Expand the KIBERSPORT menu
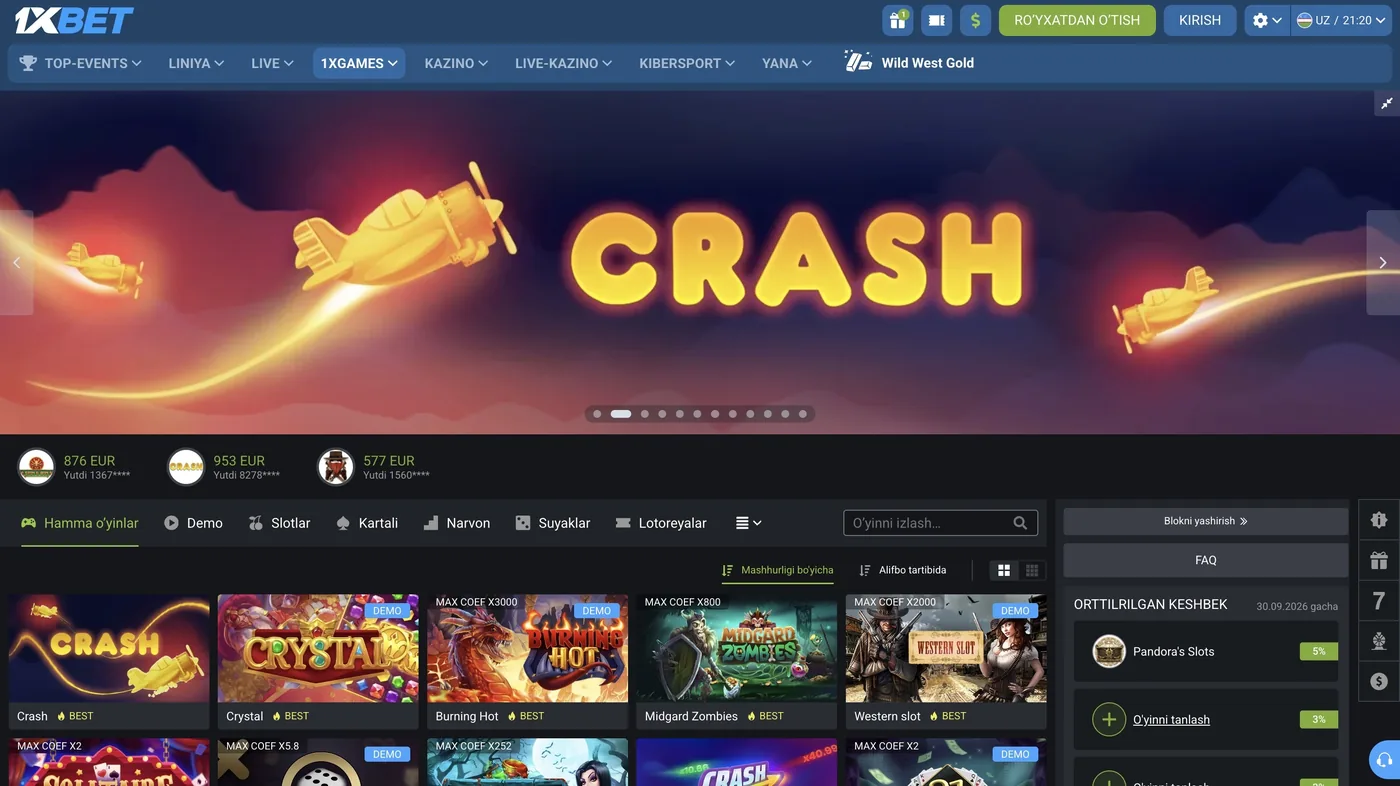Image resolution: width=1400 pixels, height=786 pixels. point(687,63)
